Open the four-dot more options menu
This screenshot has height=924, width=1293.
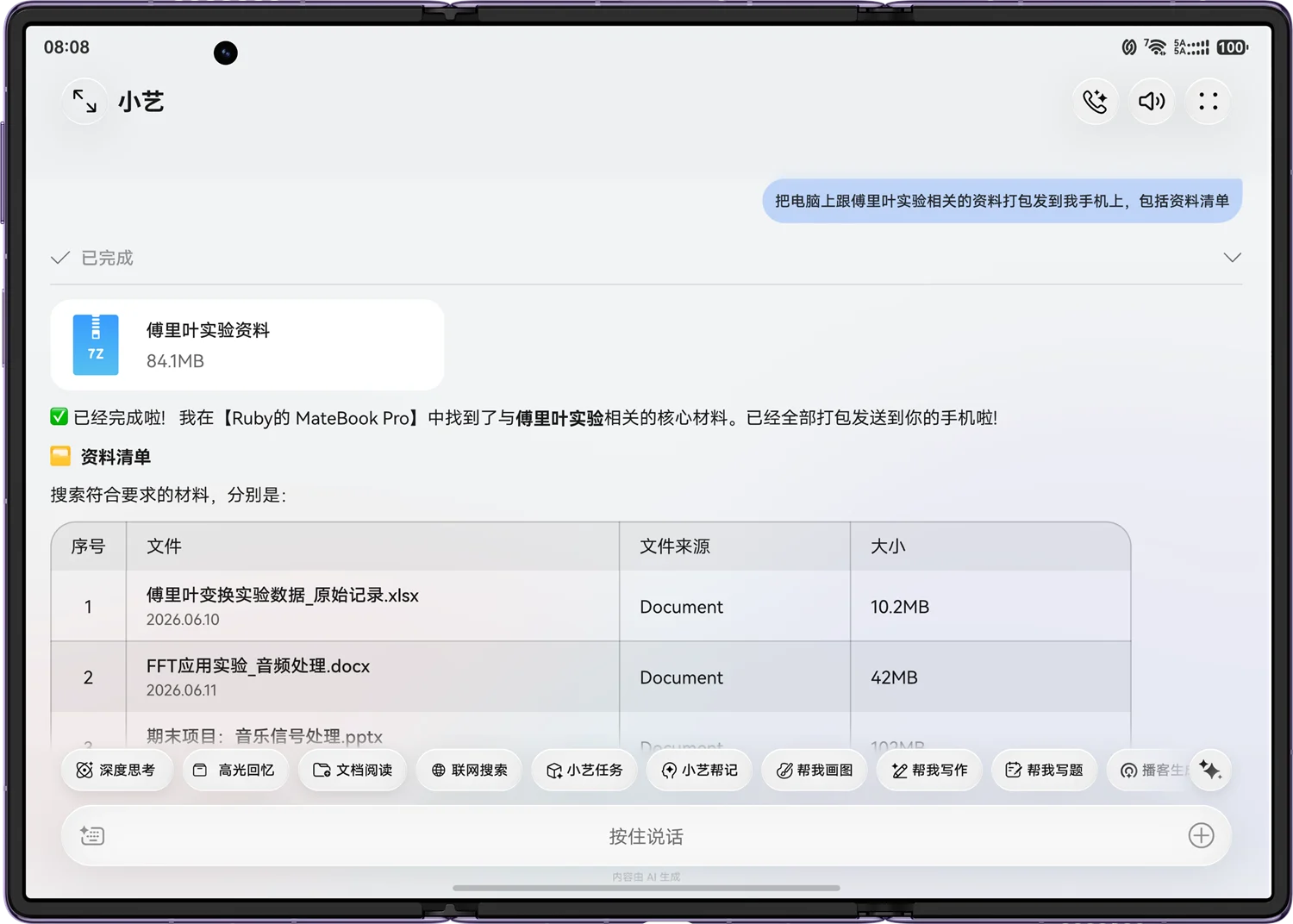pyautogui.click(x=1209, y=102)
